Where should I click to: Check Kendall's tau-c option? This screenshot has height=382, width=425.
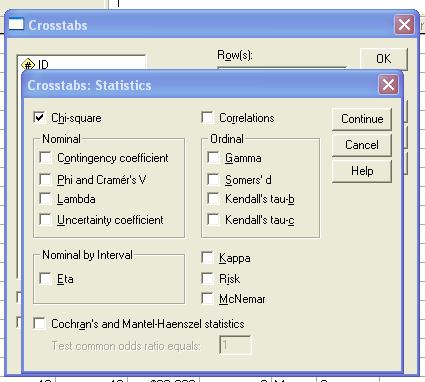tap(213, 220)
